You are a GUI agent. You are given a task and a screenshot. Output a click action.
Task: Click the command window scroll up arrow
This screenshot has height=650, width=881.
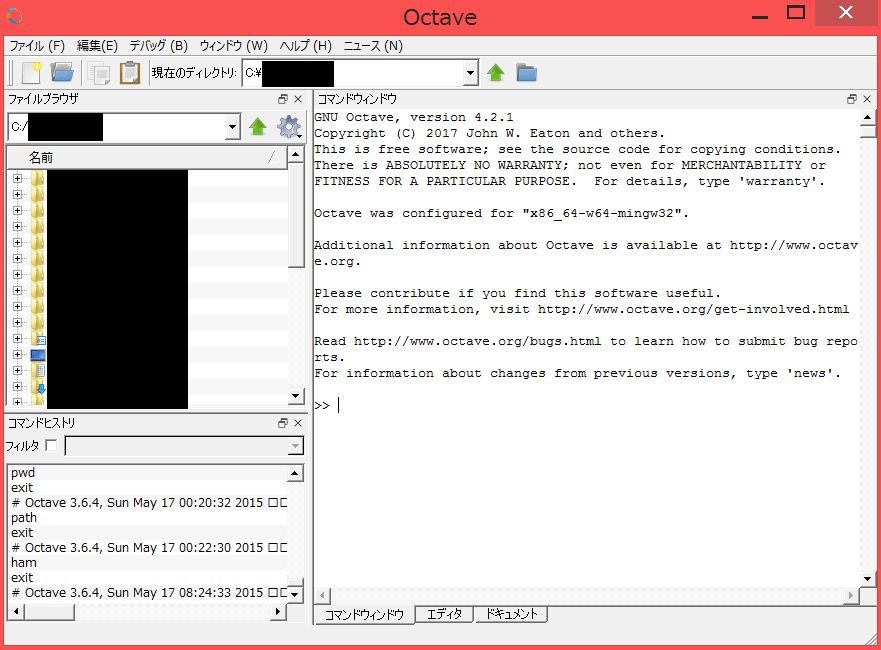(x=868, y=117)
